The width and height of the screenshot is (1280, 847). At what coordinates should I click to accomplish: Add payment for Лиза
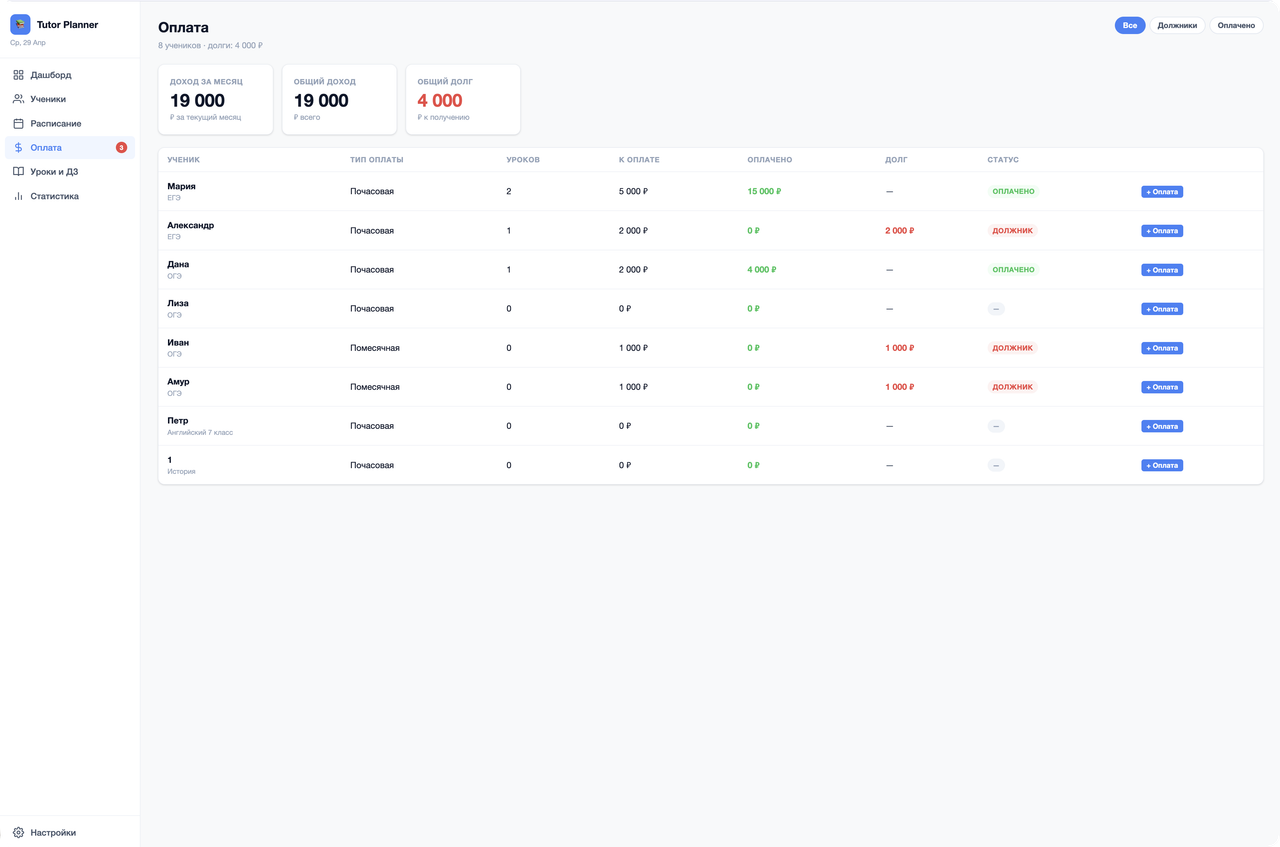1162,309
